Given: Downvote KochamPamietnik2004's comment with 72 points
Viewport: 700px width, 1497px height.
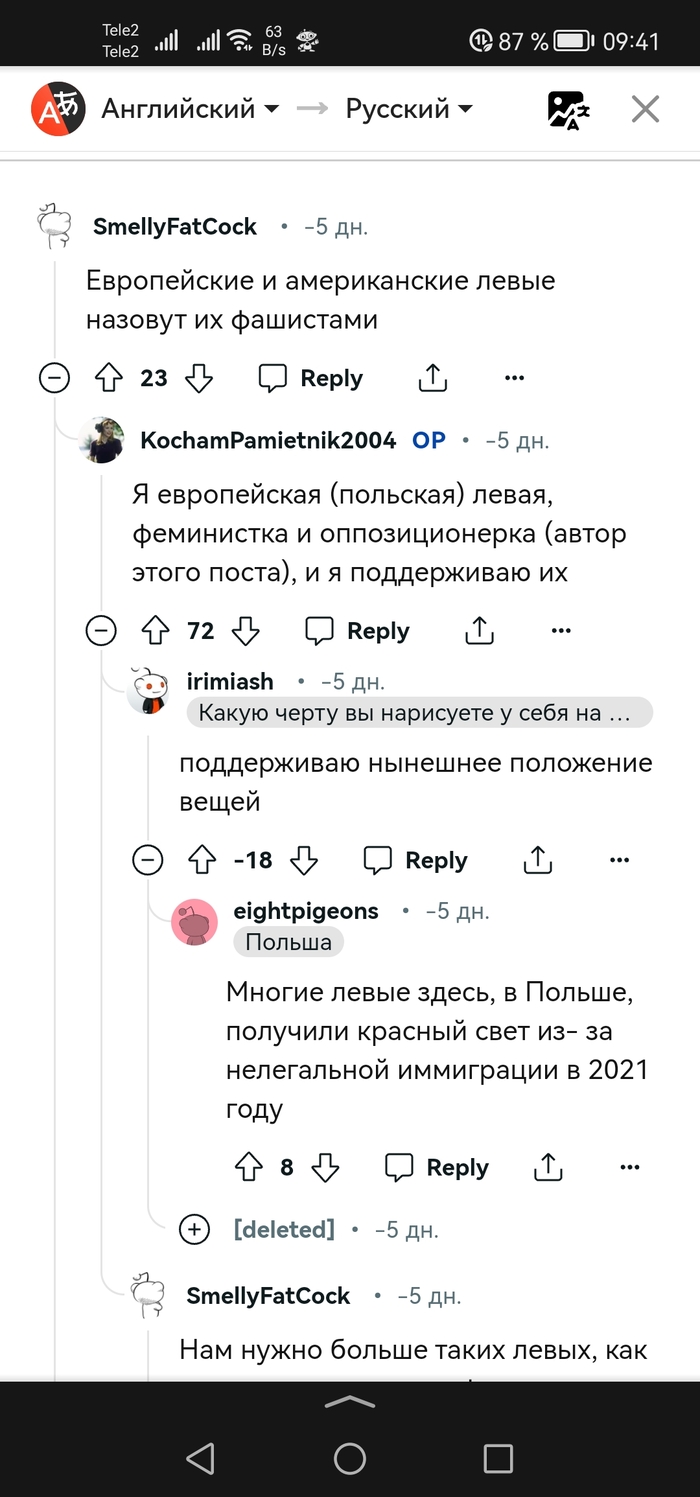Looking at the screenshot, I should click(246, 631).
